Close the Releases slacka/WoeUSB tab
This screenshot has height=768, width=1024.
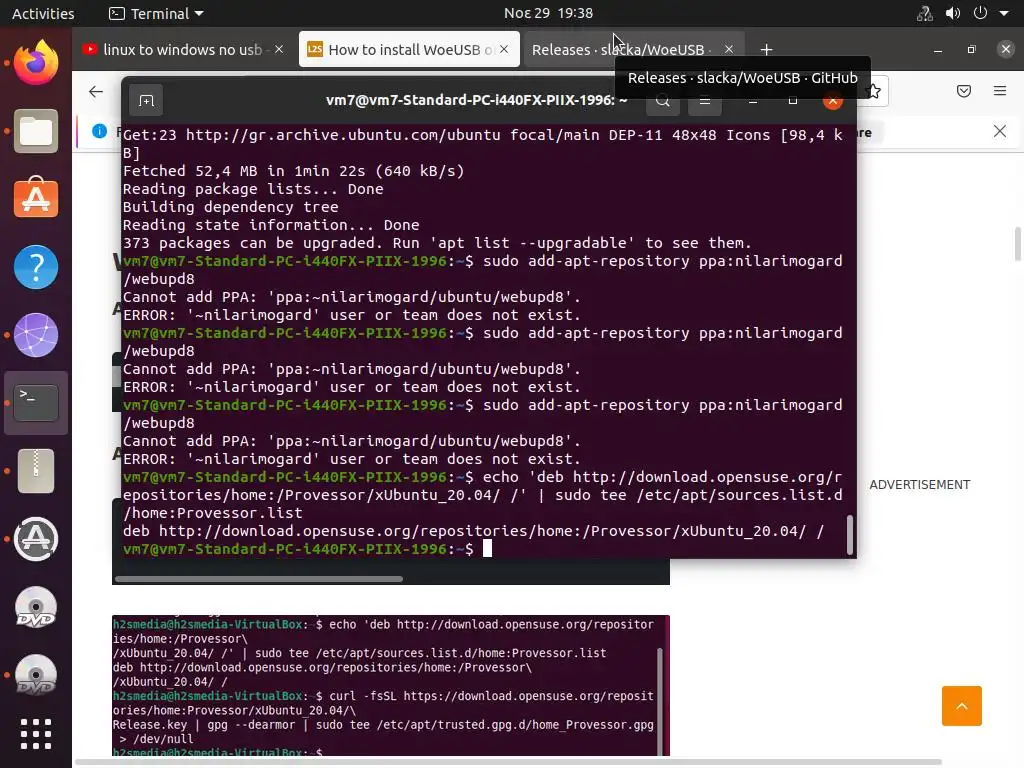(729, 49)
